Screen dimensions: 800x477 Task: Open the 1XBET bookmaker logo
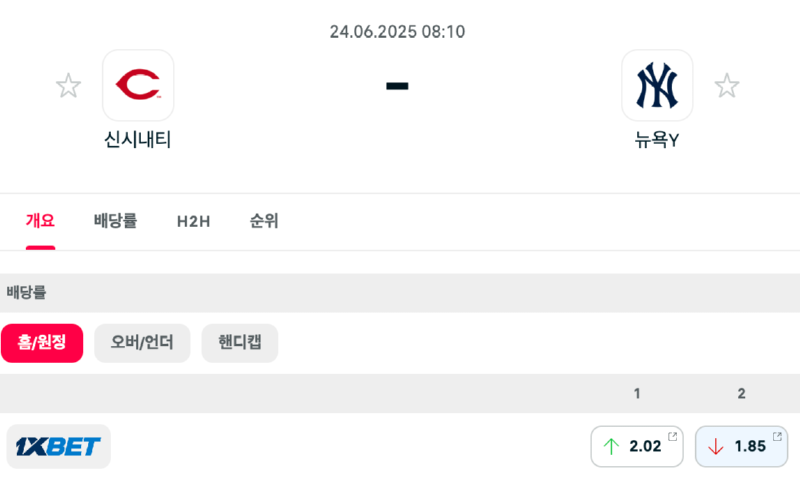[x=58, y=446]
